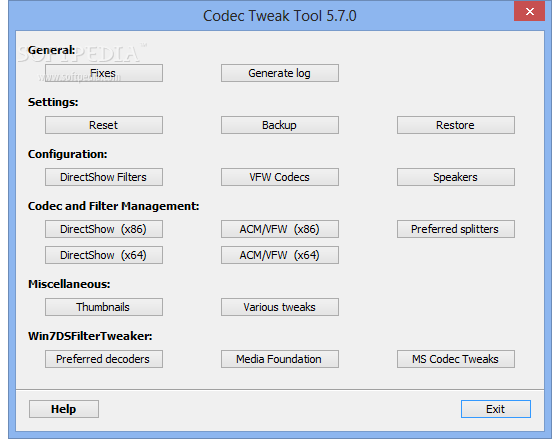Click the Generate log button
552x439 pixels.
[280, 73]
